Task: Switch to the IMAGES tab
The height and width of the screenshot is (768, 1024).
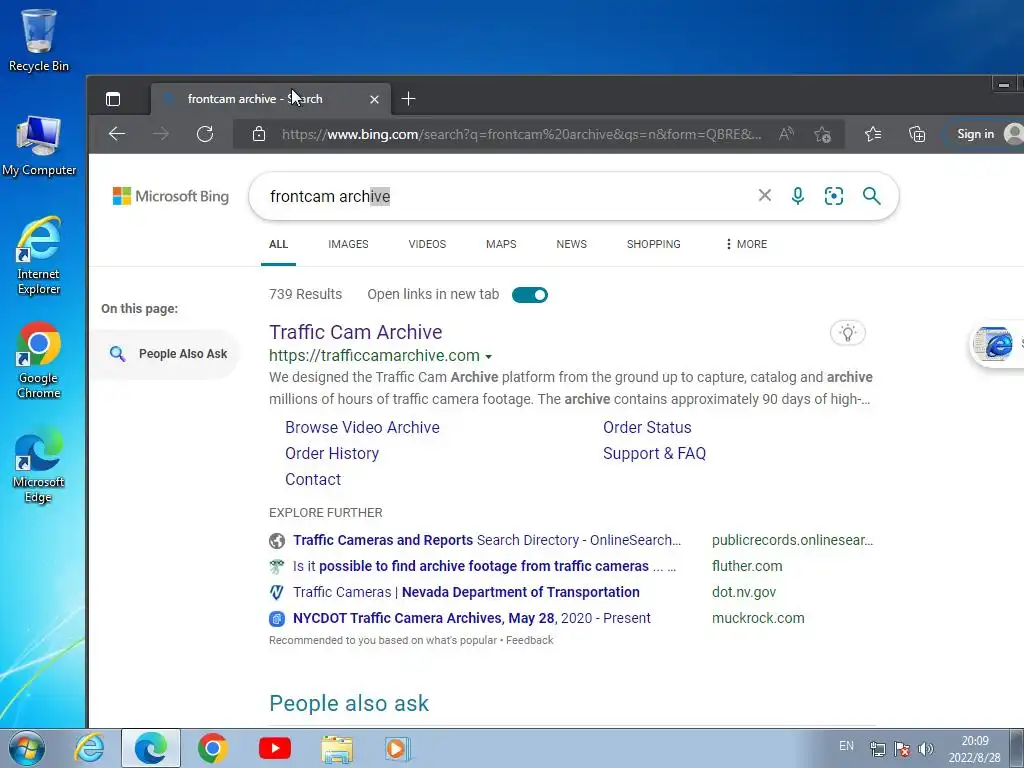Action: click(x=348, y=244)
